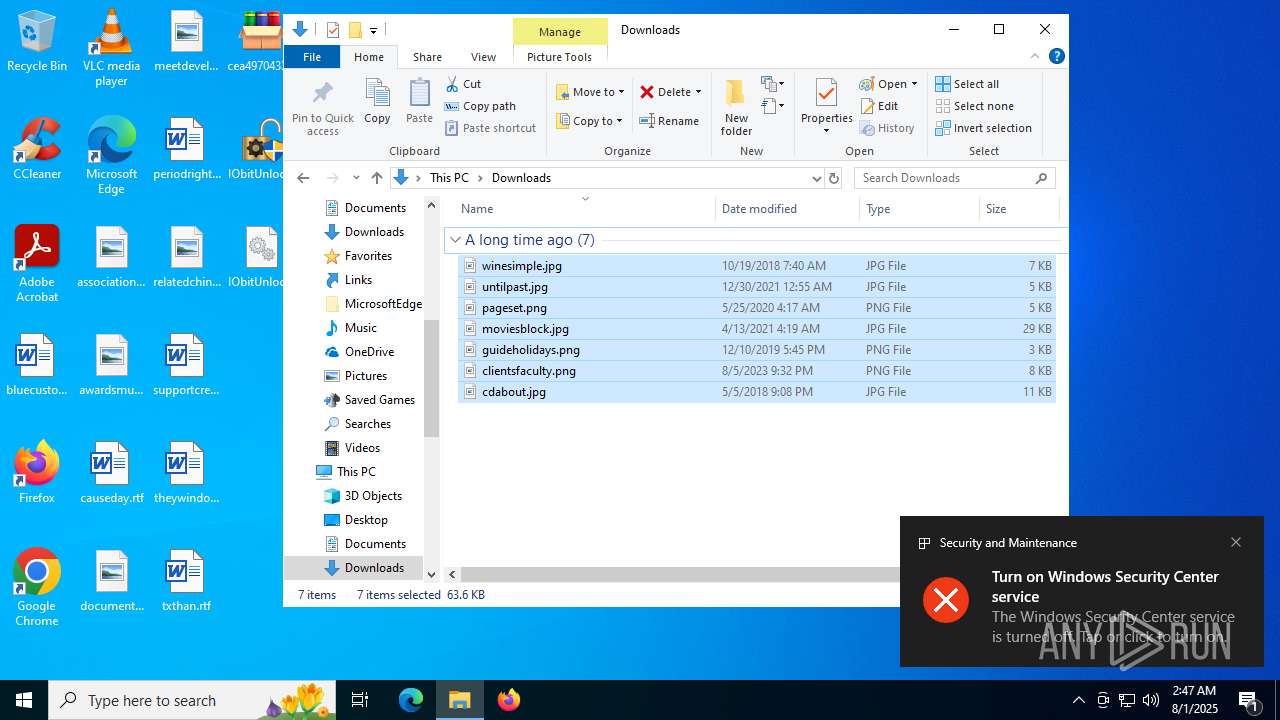Open Action Center notifications icon

[x=1248, y=700]
